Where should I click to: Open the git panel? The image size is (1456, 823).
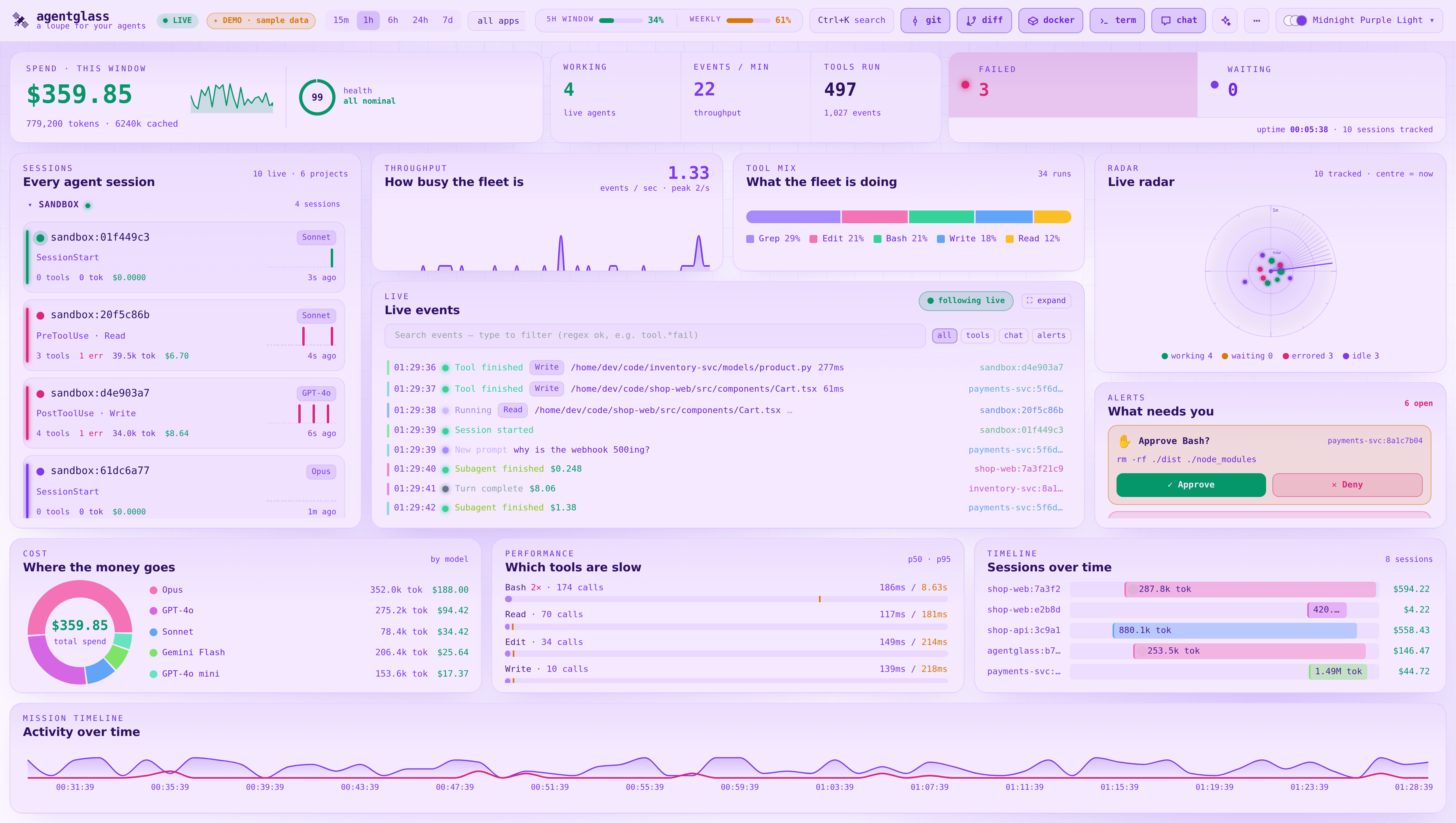point(925,20)
